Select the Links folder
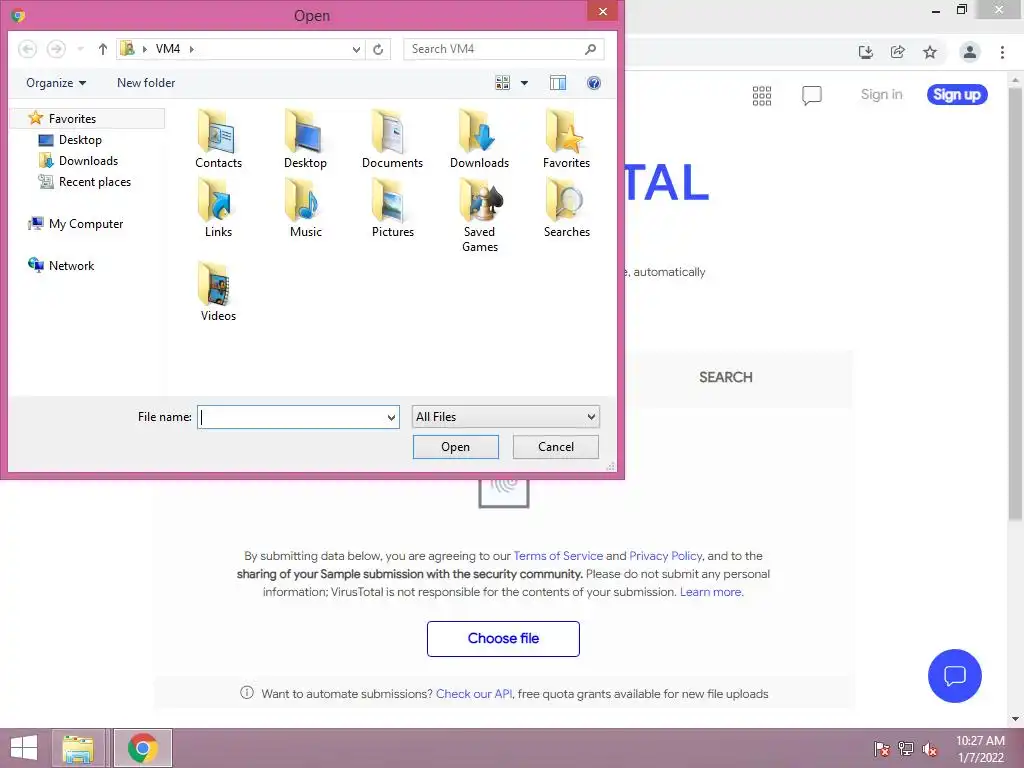The image size is (1024, 768). pyautogui.click(x=218, y=208)
